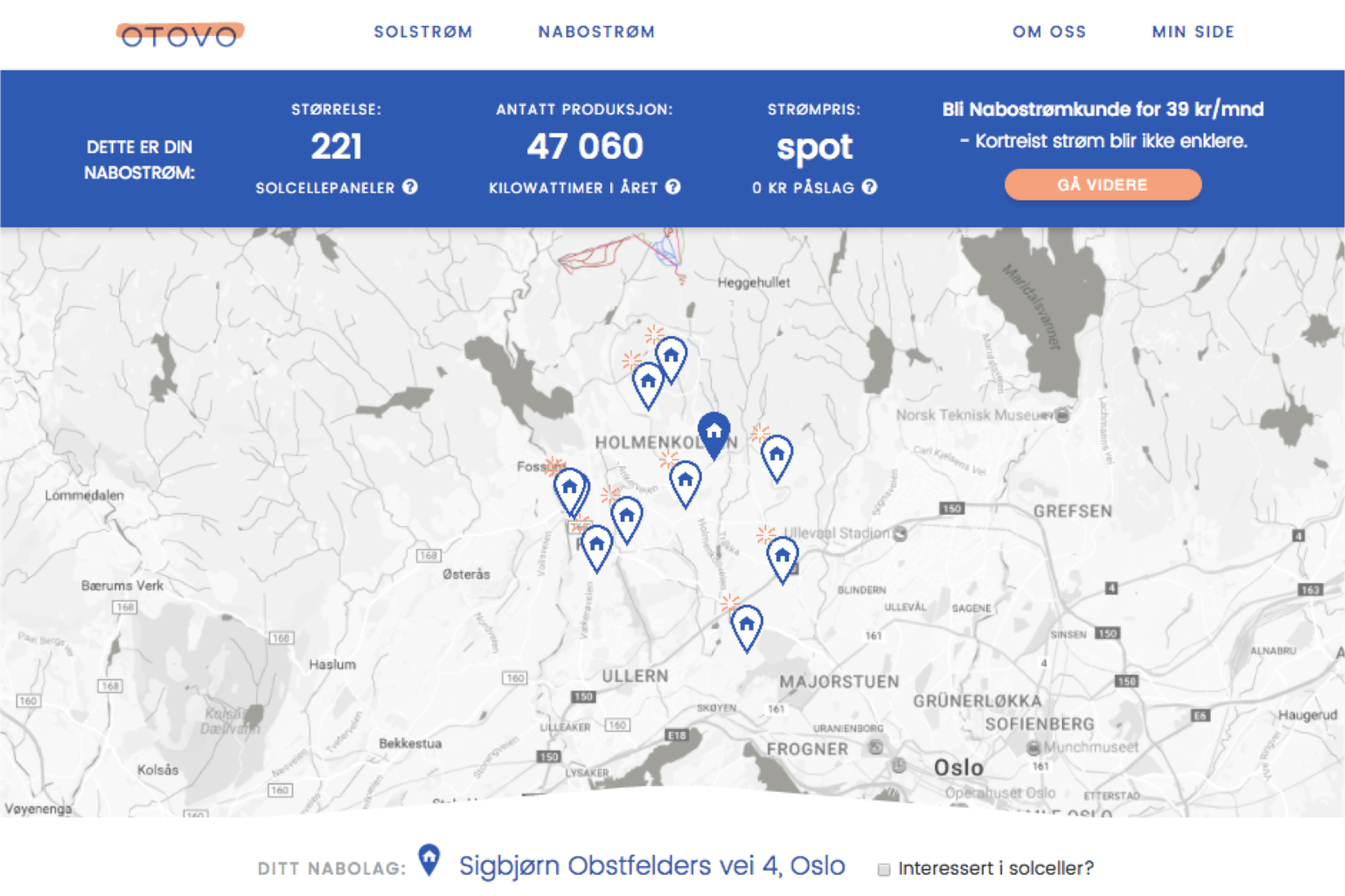Click the 'Heggehullet' map label

pyautogui.click(x=754, y=282)
